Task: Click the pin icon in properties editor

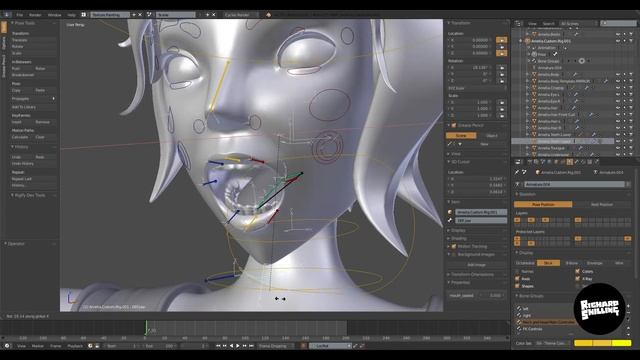Action: click(517, 172)
